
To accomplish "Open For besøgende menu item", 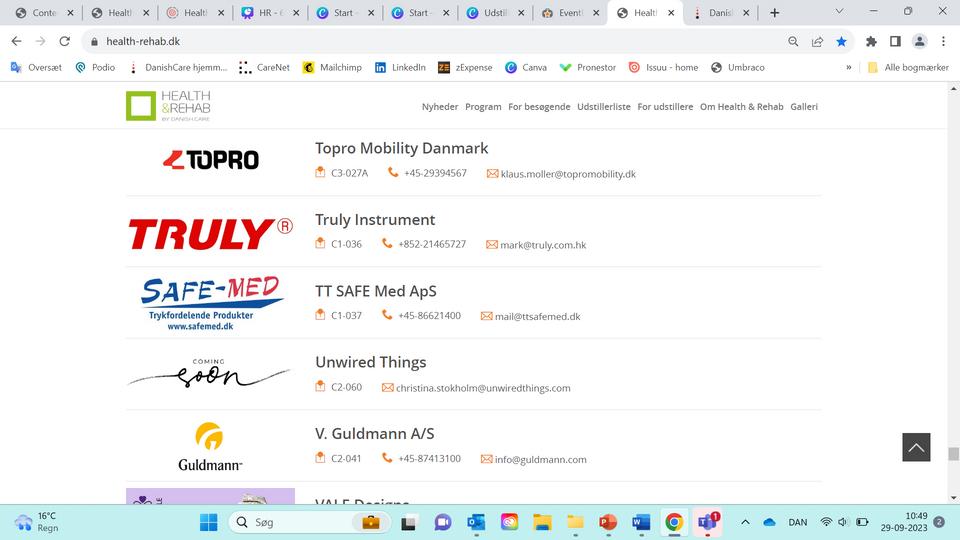I will (539, 107).
